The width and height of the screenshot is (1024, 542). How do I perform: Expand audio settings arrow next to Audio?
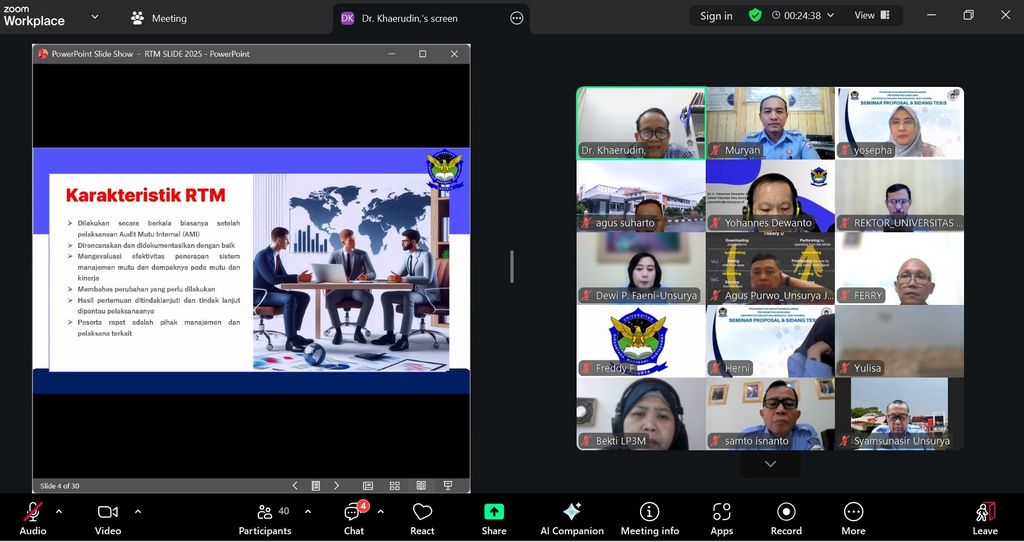(x=59, y=512)
